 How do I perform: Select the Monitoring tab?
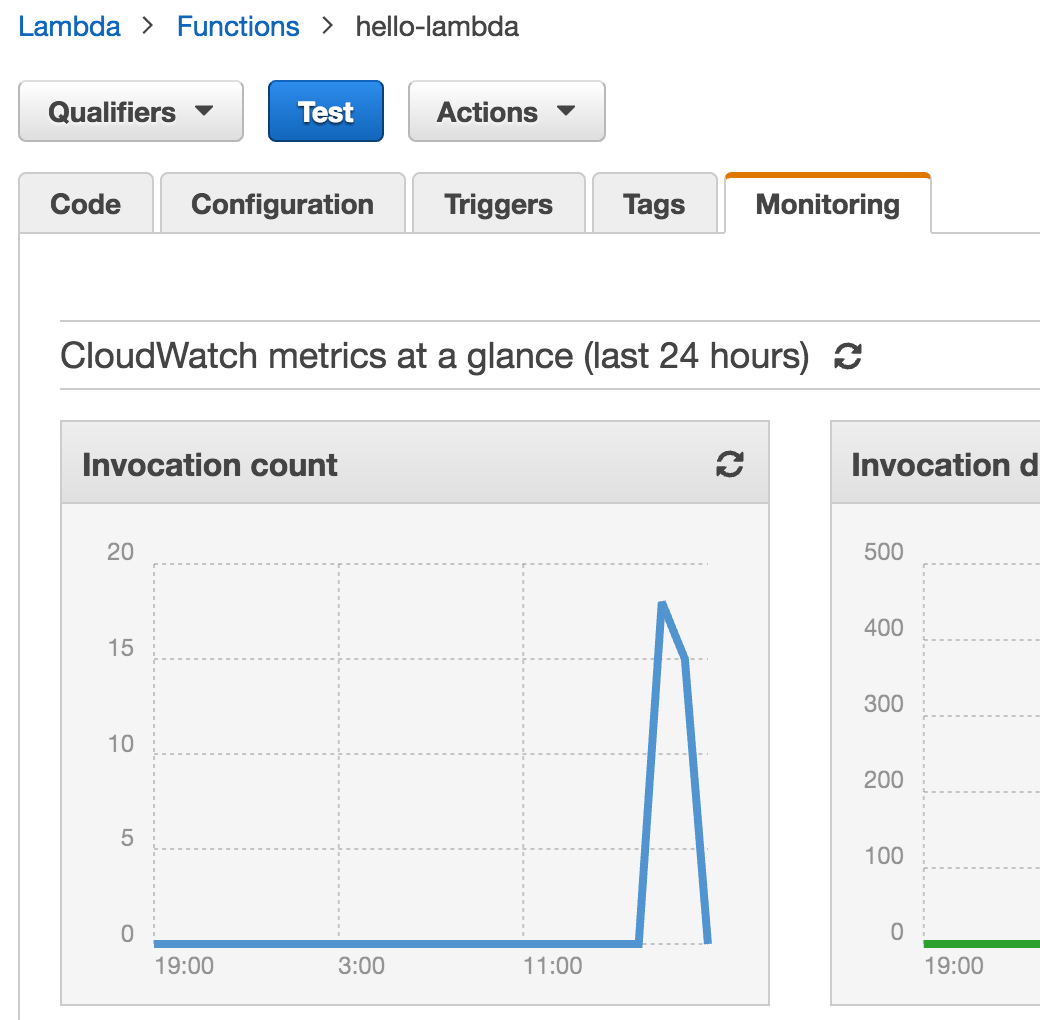tap(827, 203)
